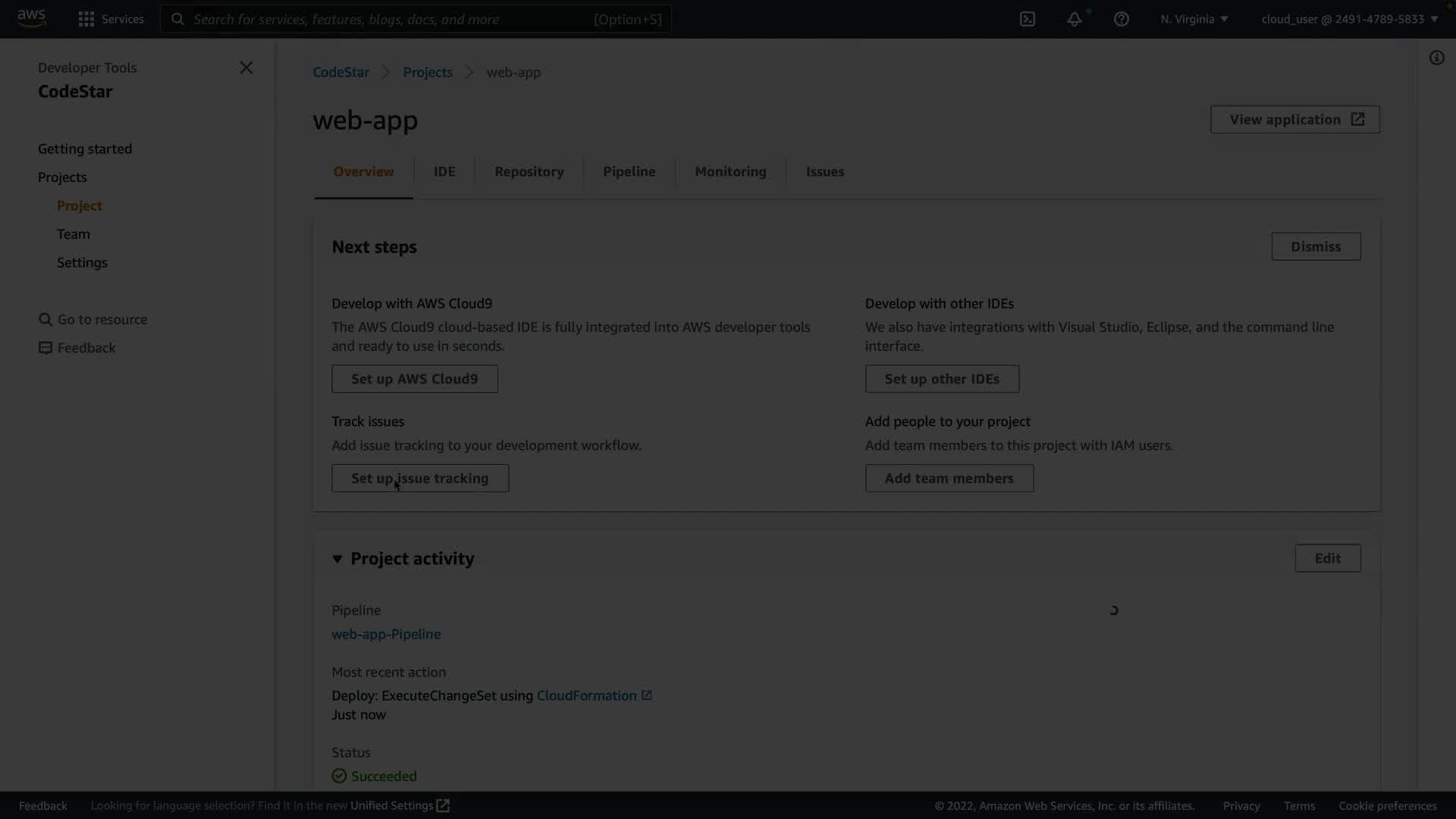Open the web-app-Pipeline link
The image size is (1456, 819).
pyautogui.click(x=386, y=634)
